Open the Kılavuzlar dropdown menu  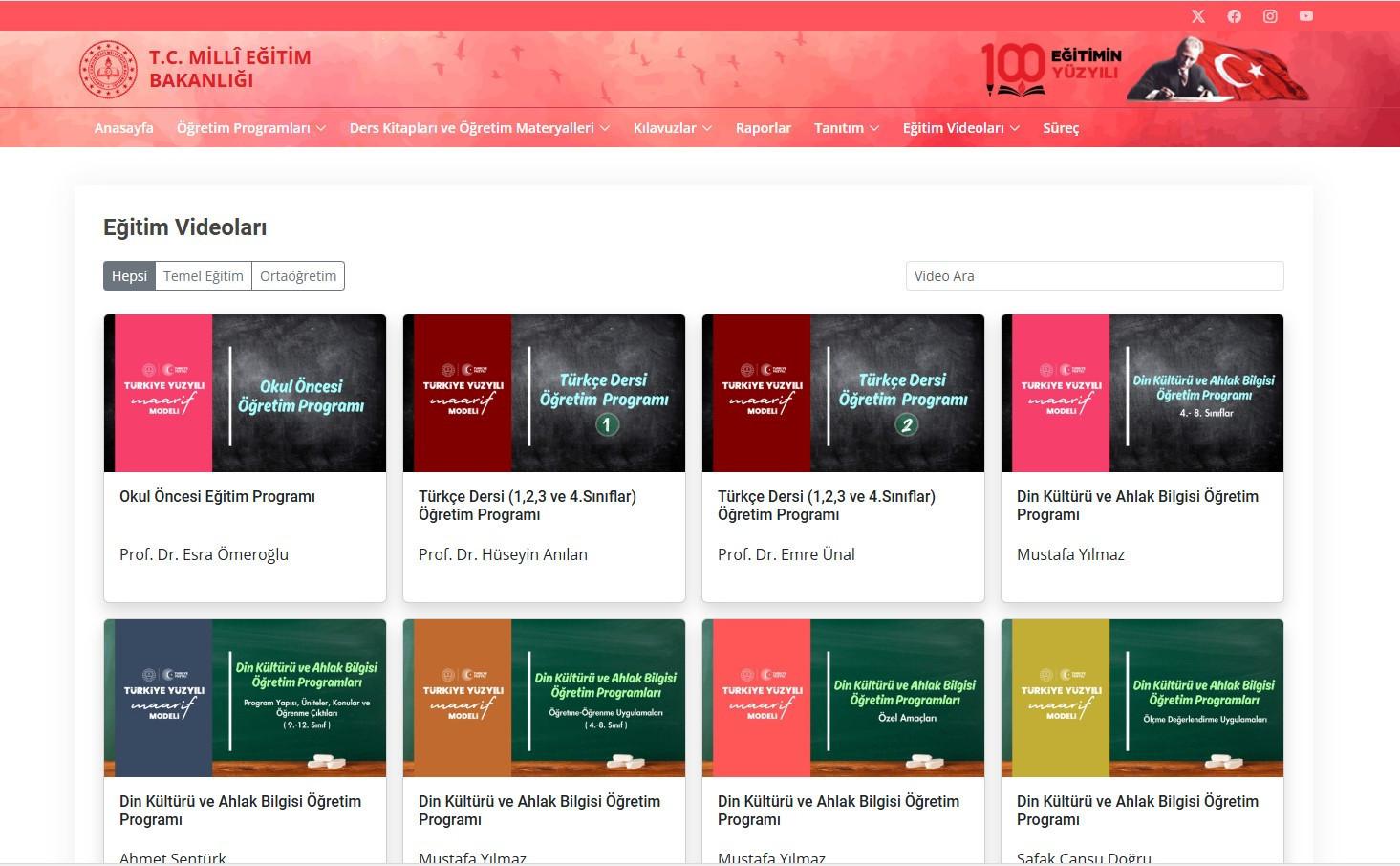pyautogui.click(x=672, y=128)
